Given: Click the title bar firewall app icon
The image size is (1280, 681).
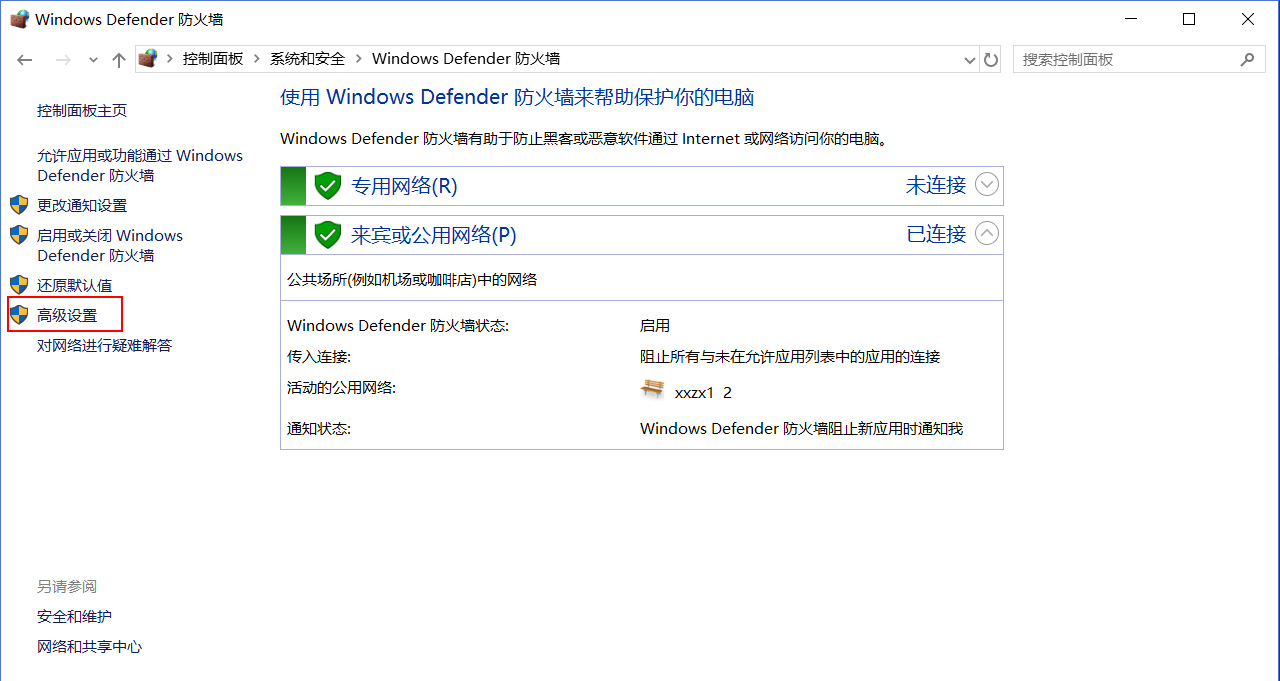Looking at the screenshot, I should (x=19, y=19).
